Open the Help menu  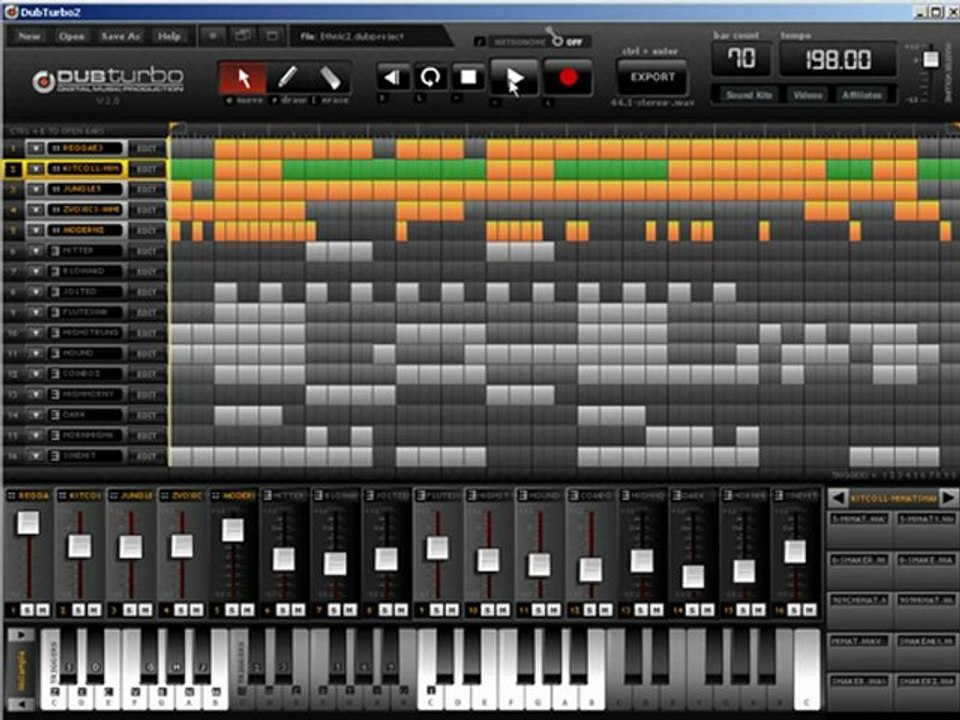pos(169,36)
